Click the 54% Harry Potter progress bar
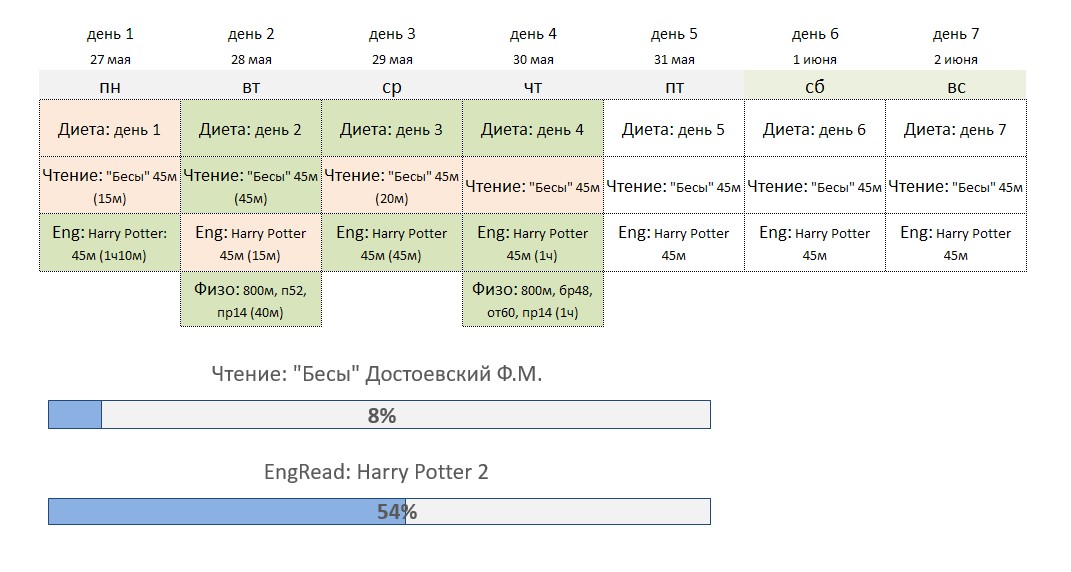The image size is (1071, 572). tap(379, 512)
